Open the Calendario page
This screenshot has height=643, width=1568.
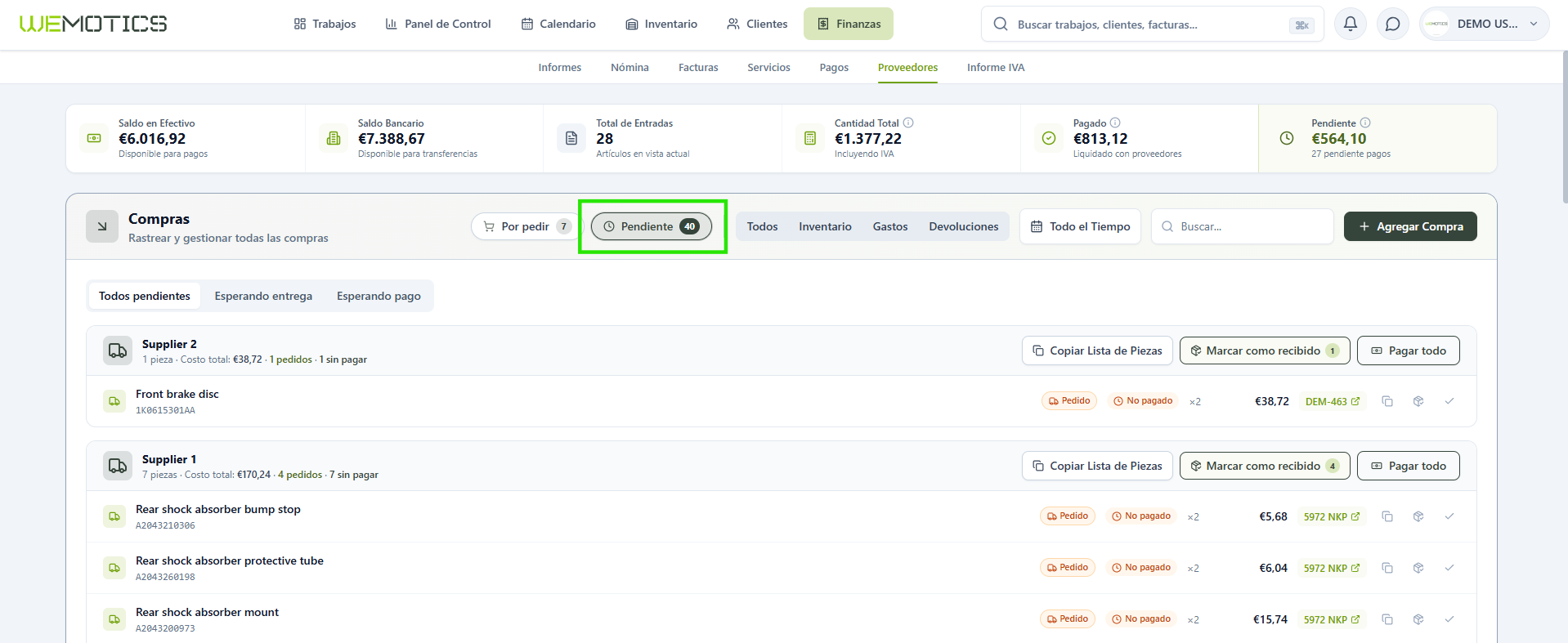pyautogui.click(x=559, y=24)
